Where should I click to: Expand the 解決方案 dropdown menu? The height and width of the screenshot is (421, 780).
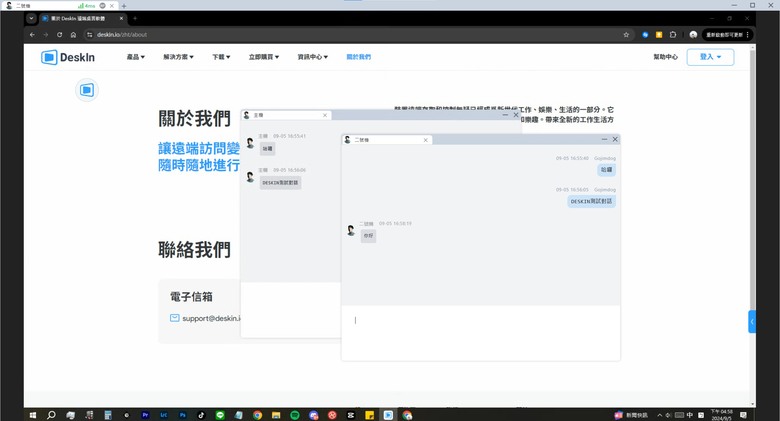tap(179, 57)
